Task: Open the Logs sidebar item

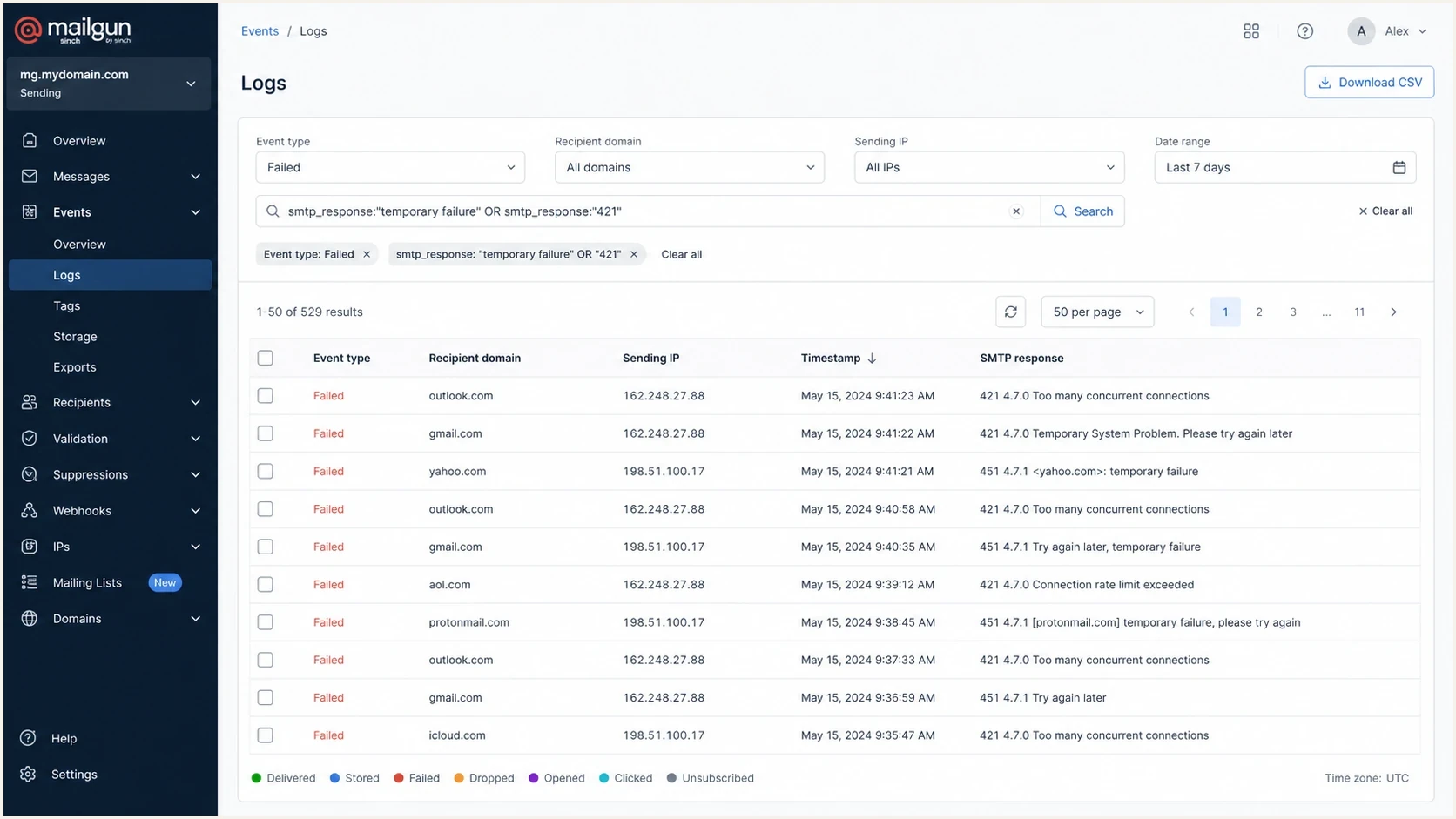Action: [110, 274]
